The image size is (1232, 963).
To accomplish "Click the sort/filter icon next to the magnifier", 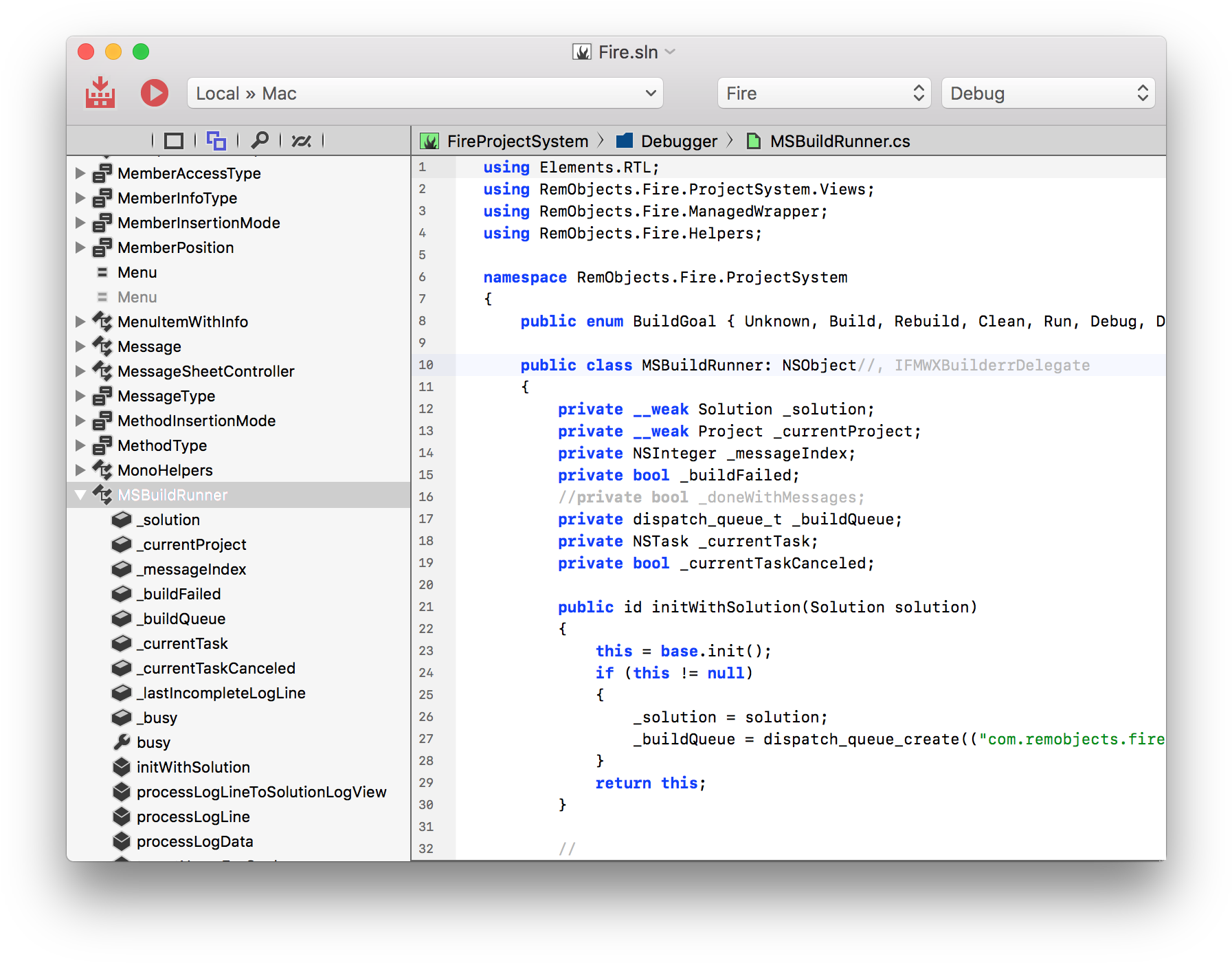I will click(302, 140).
